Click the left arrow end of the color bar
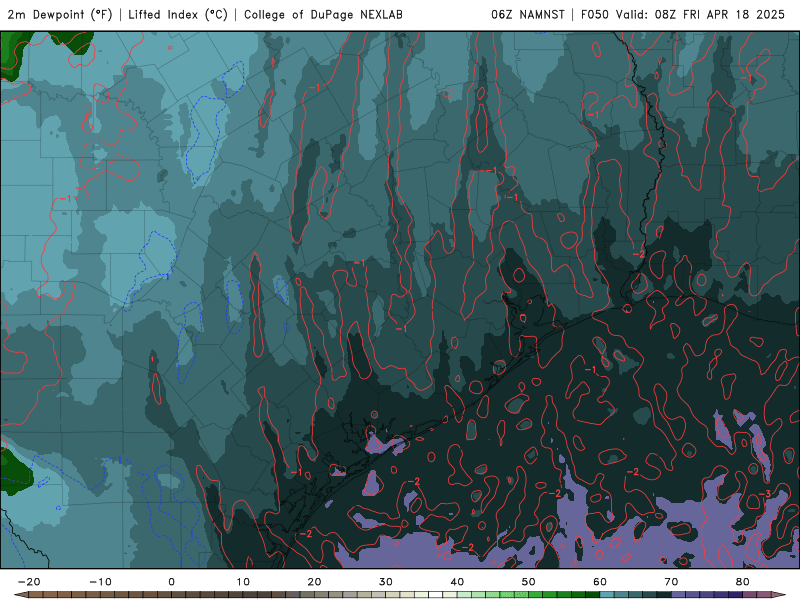800x600 pixels. point(20,595)
